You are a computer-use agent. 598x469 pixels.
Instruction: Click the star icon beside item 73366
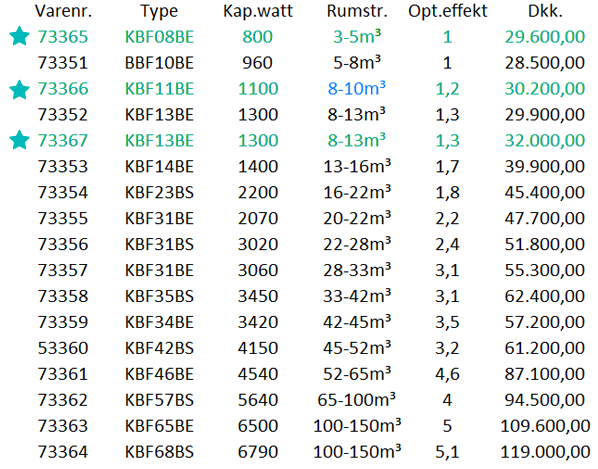19,90
